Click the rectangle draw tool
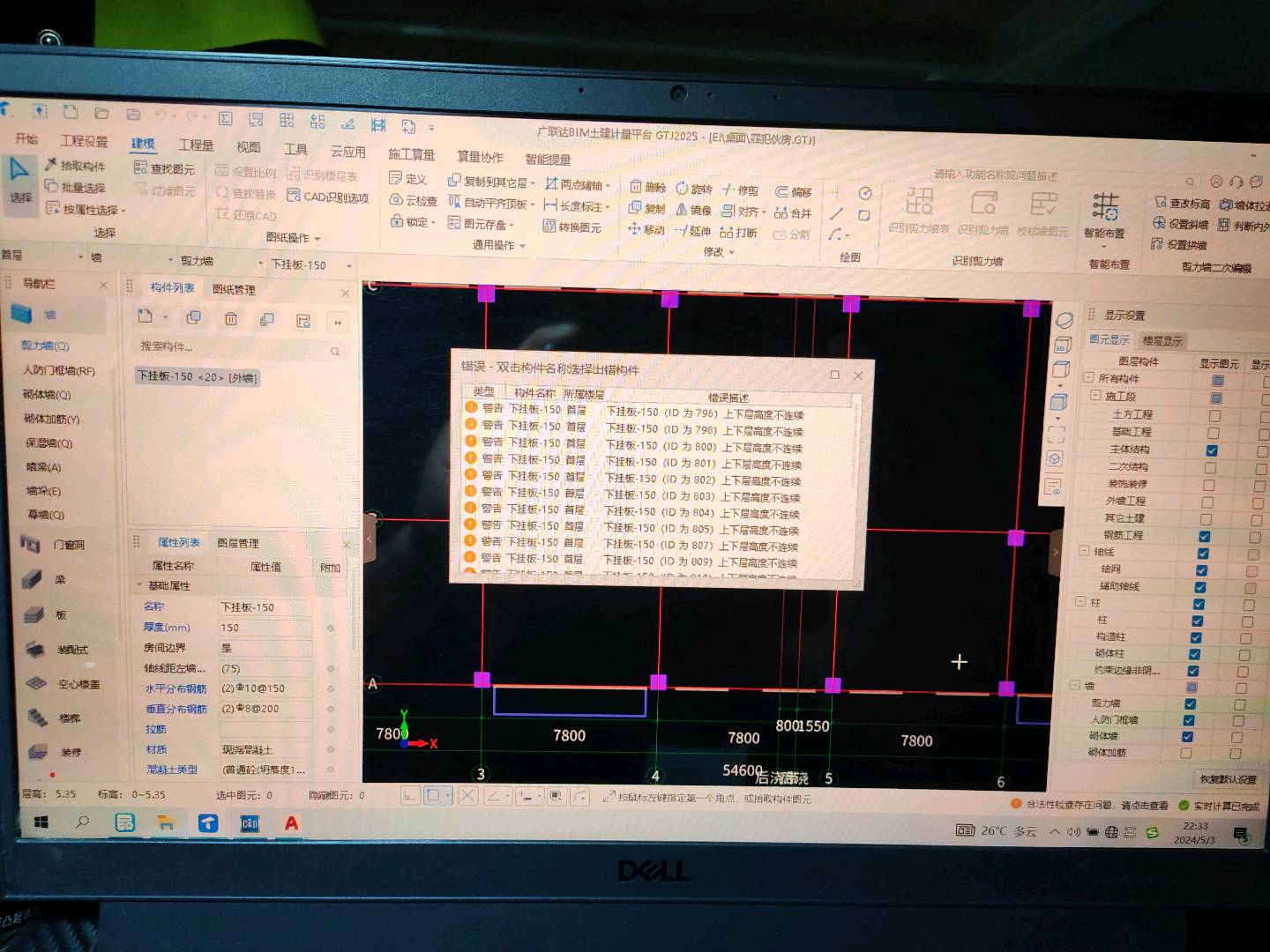This screenshot has height=952, width=1270. (x=864, y=214)
